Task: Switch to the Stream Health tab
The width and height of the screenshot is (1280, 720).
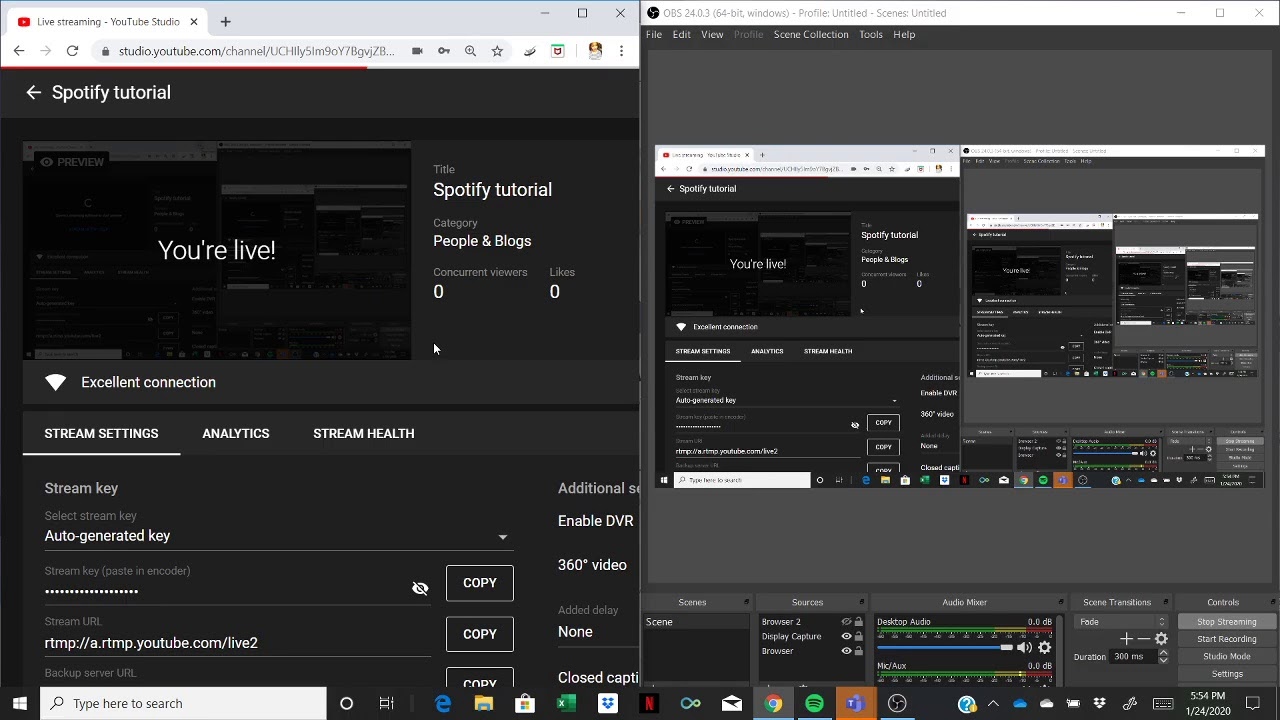Action: click(364, 433)
